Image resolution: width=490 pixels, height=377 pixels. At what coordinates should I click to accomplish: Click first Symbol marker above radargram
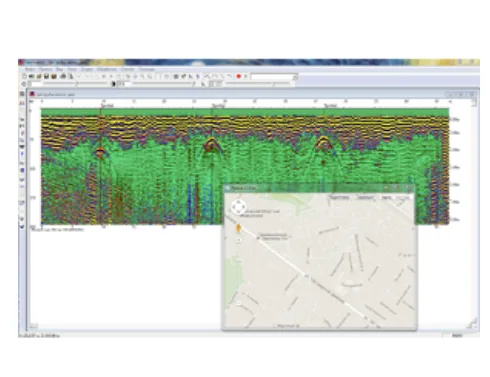click(107, 105)
